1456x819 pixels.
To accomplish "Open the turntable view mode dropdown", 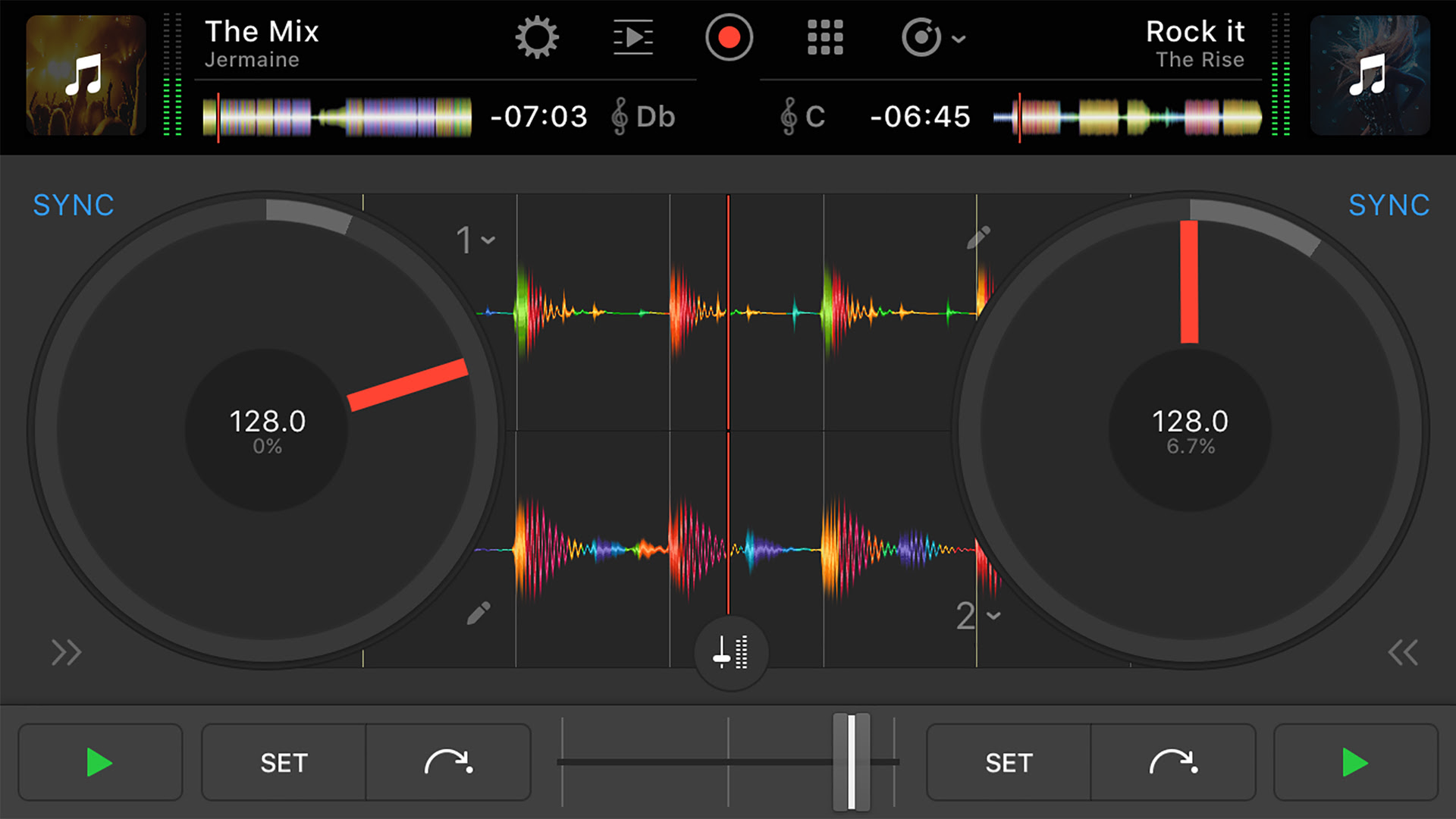I will (x=934, y=38).
